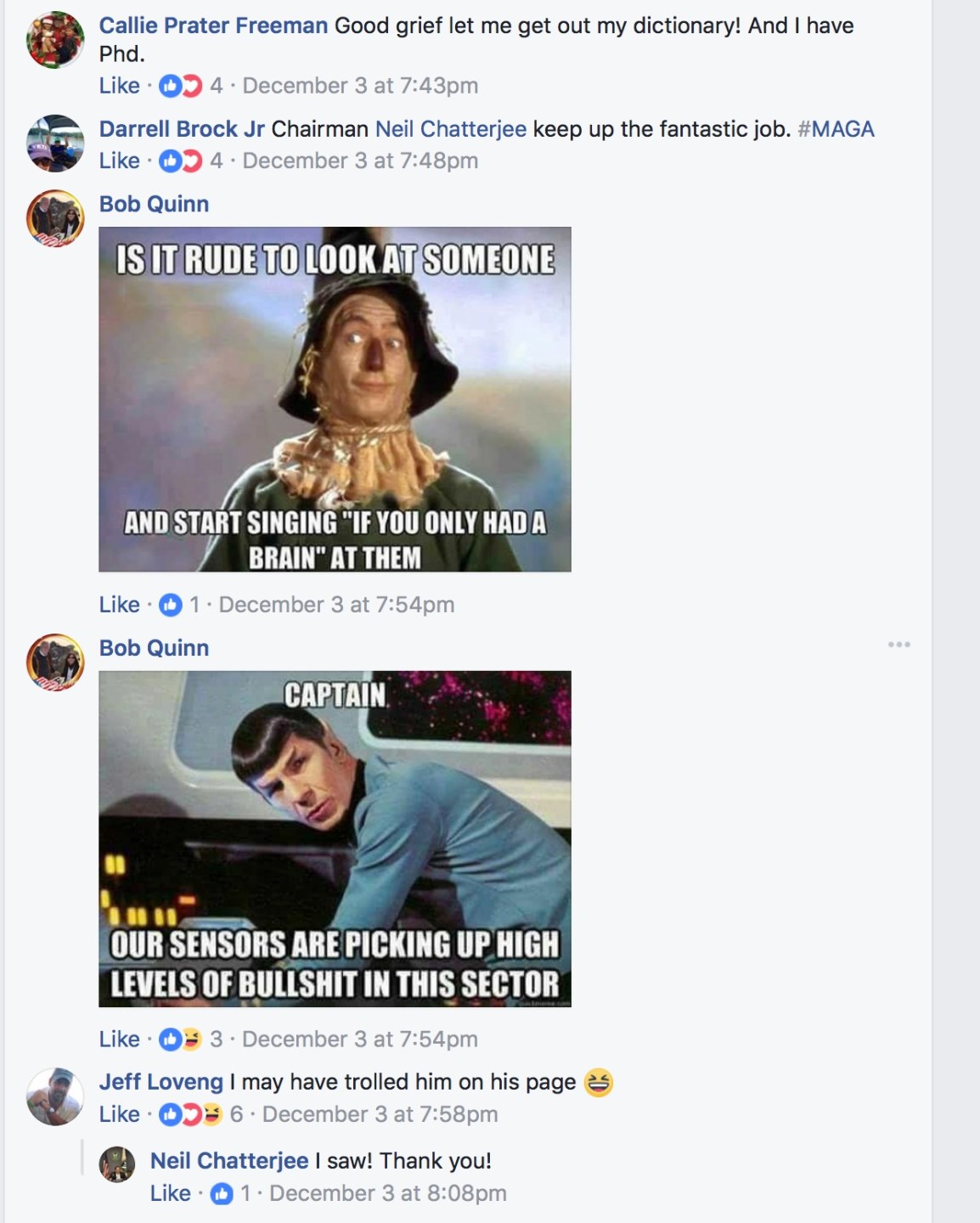Open Jeff Loveng's name link
Viewport: 980px width, 1223px height.
(x=161, y=1082)
